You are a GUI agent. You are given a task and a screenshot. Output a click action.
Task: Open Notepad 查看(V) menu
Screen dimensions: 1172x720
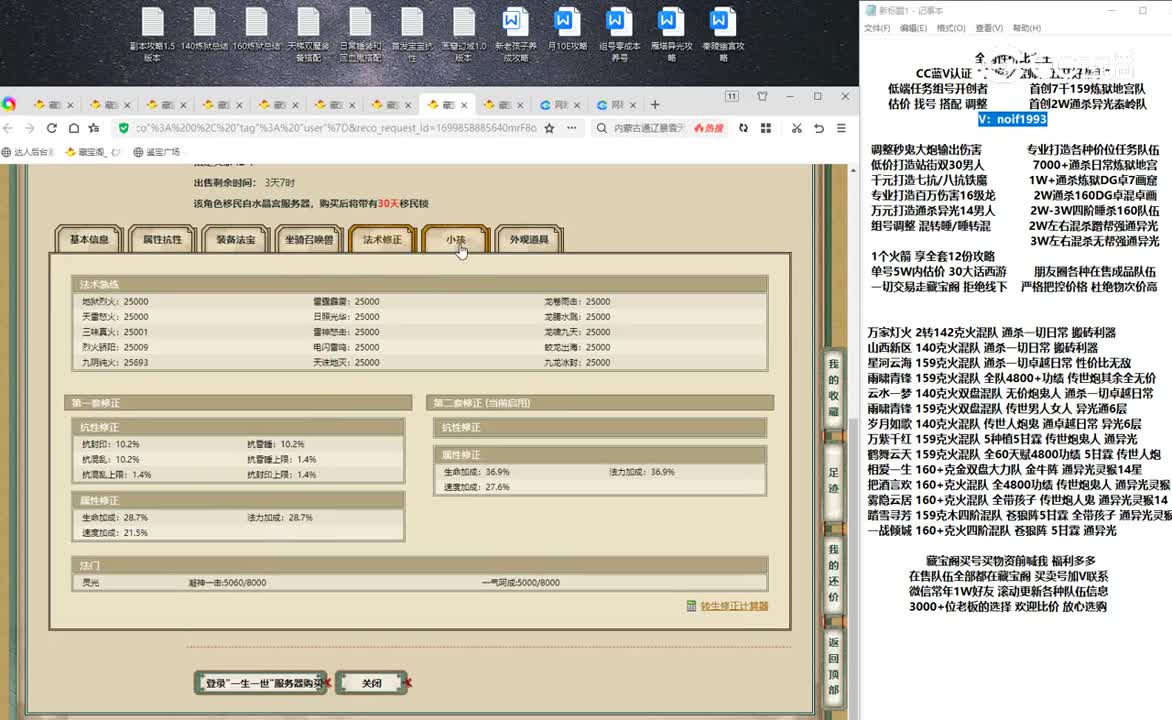pyautogui.click(x=989, y=28)
